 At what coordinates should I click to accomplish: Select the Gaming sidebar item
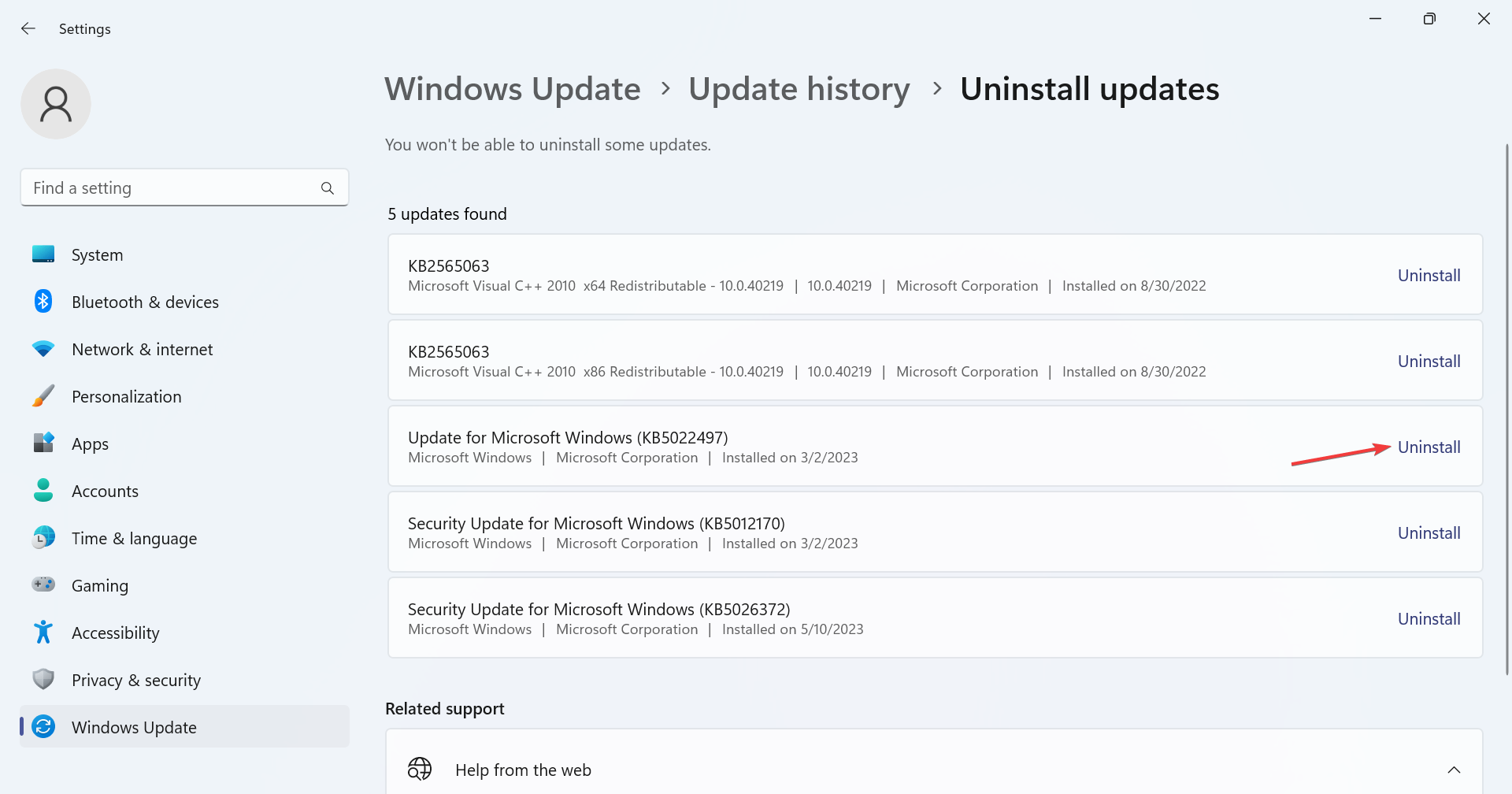(x=99, y=586)
